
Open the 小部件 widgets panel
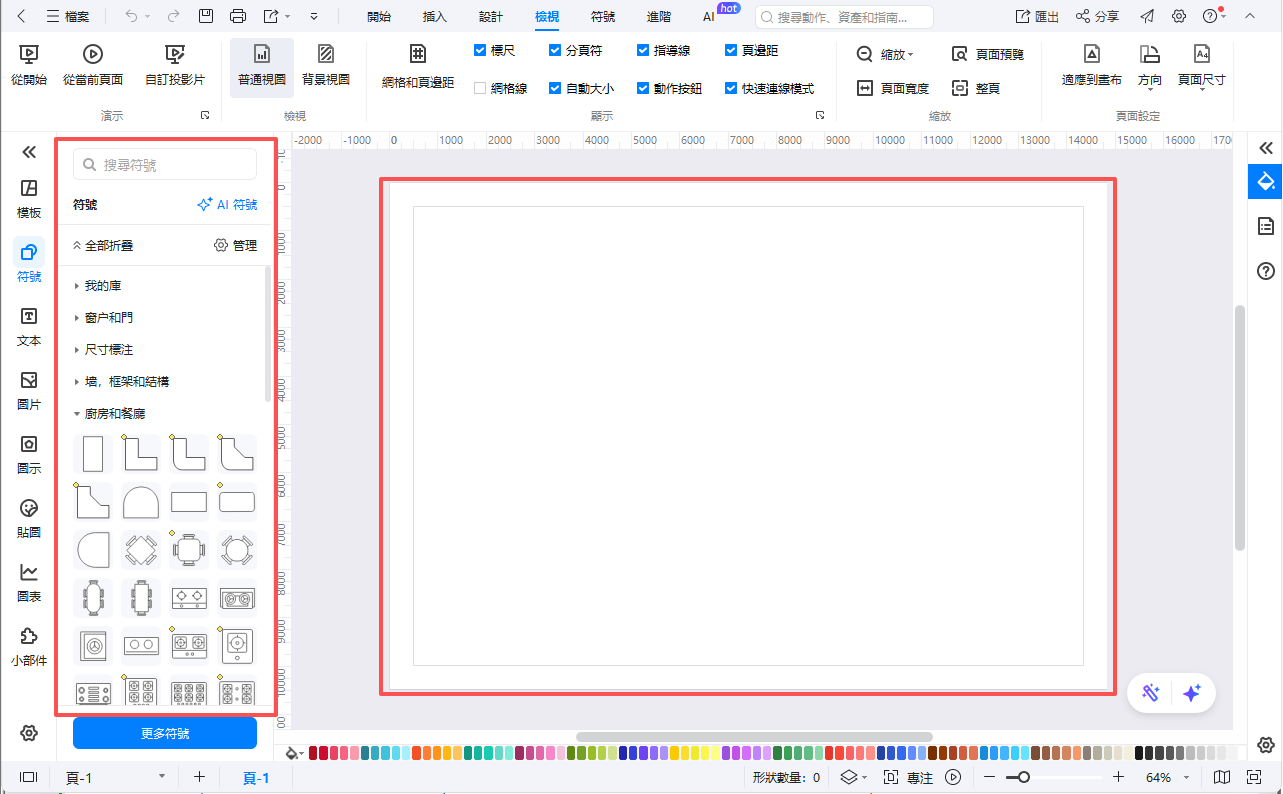(29, 647)
